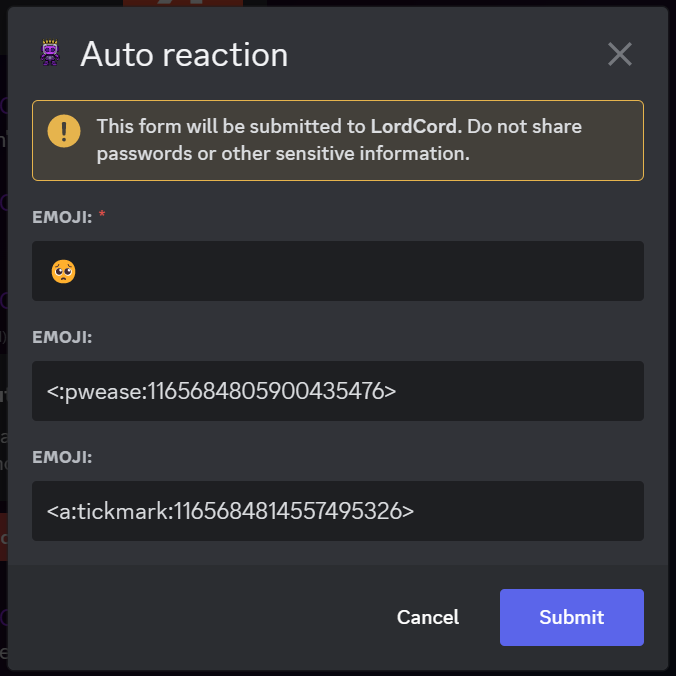Click the Auto reaction title text

(x=184, y=54)
